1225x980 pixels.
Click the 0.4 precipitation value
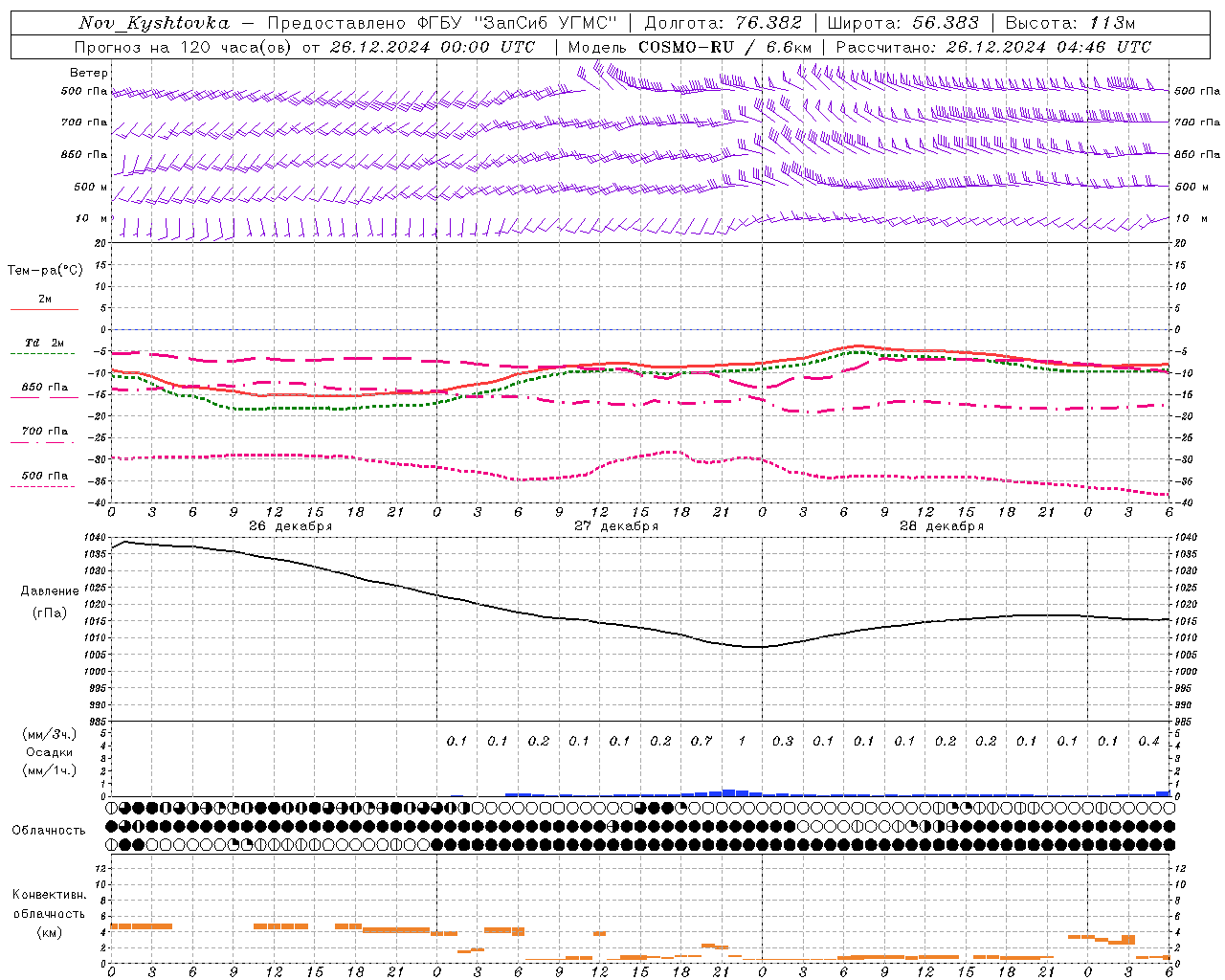(1148, 741)
